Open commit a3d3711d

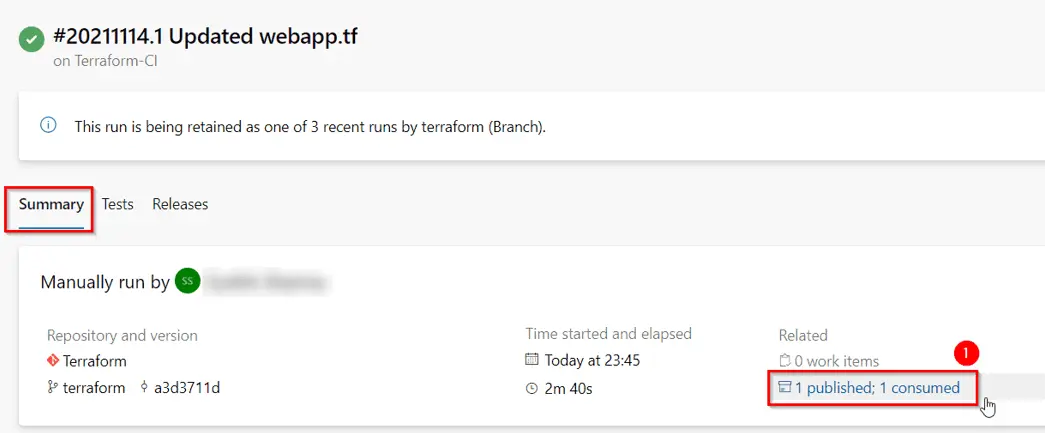click(187, 388)
